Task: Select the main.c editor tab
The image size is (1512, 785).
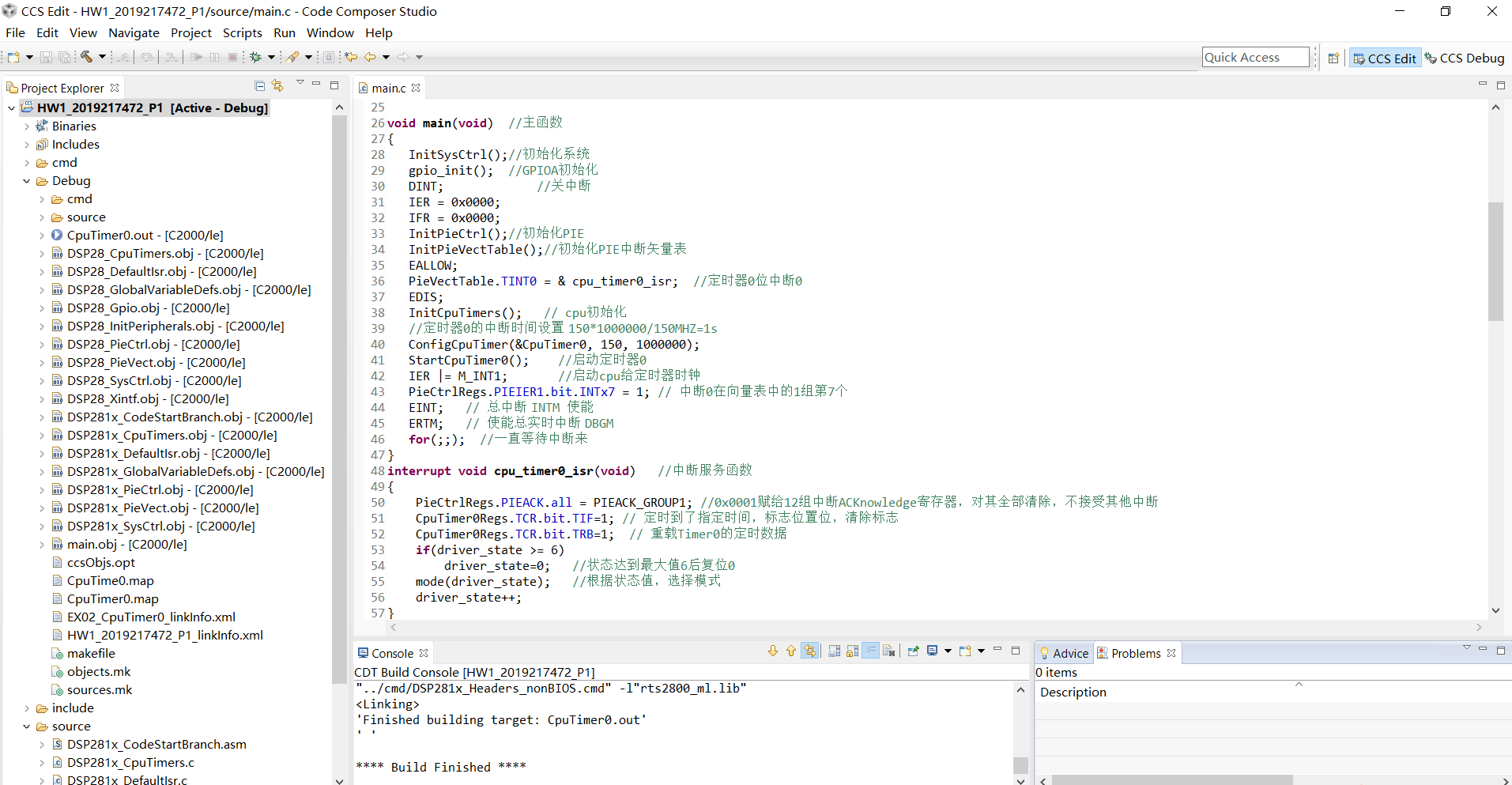Action: 388,88
